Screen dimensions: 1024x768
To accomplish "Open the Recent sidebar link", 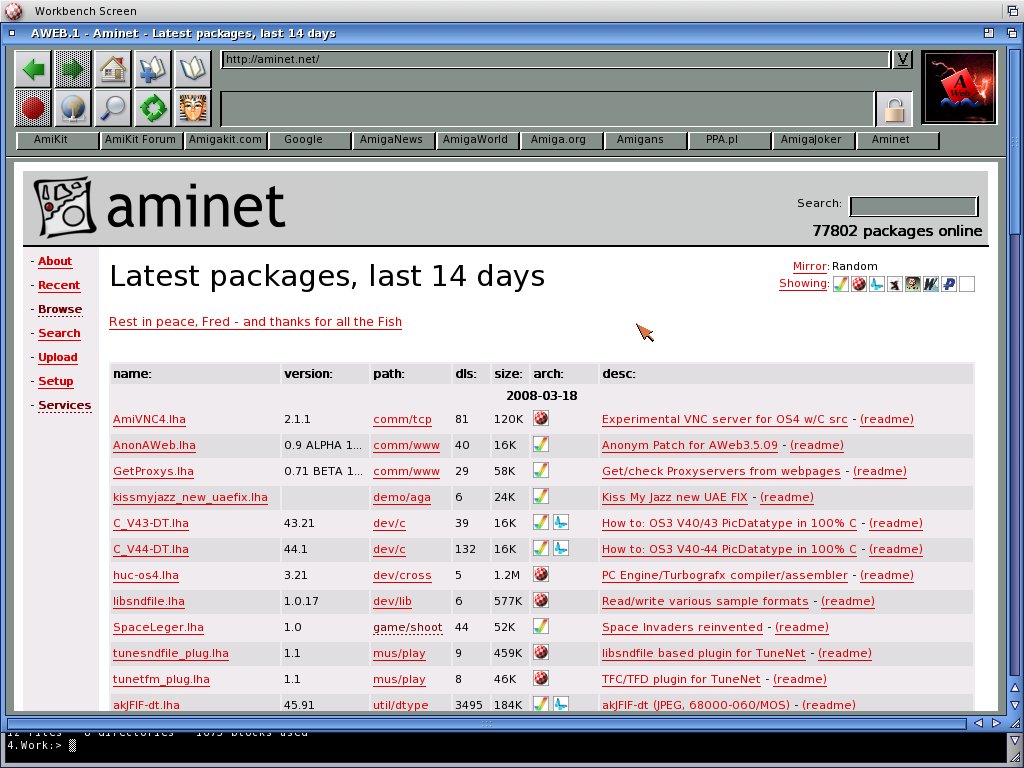I will [x=59, y=285].
